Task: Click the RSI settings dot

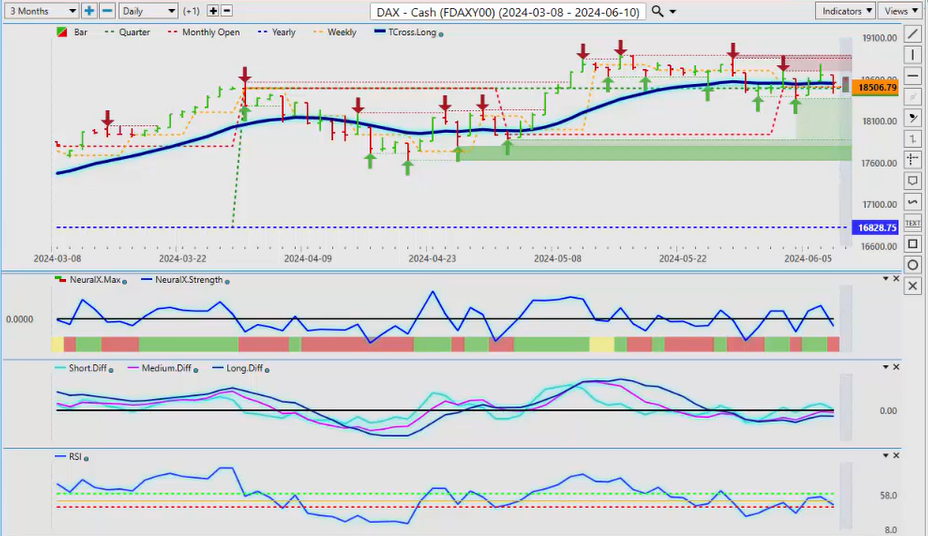Action: click(86, 458)
